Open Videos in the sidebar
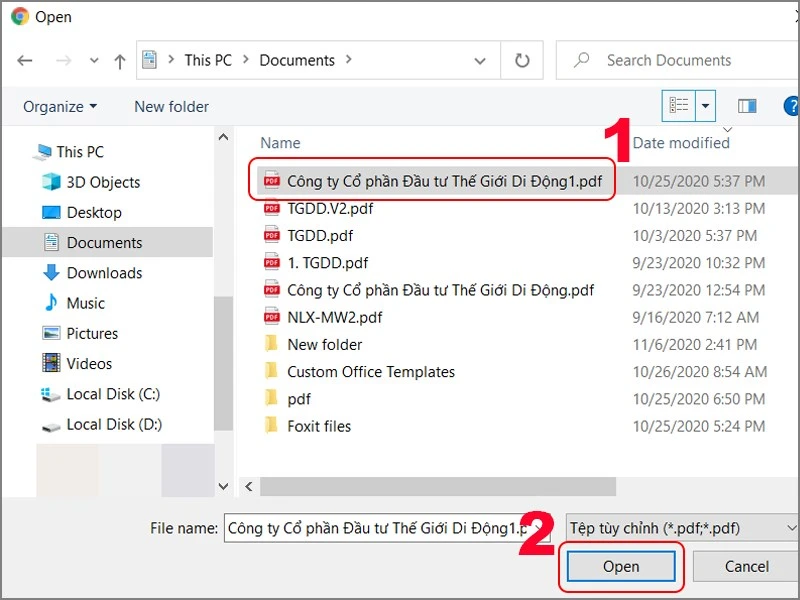The image size is (800, 600). point(89,364)
